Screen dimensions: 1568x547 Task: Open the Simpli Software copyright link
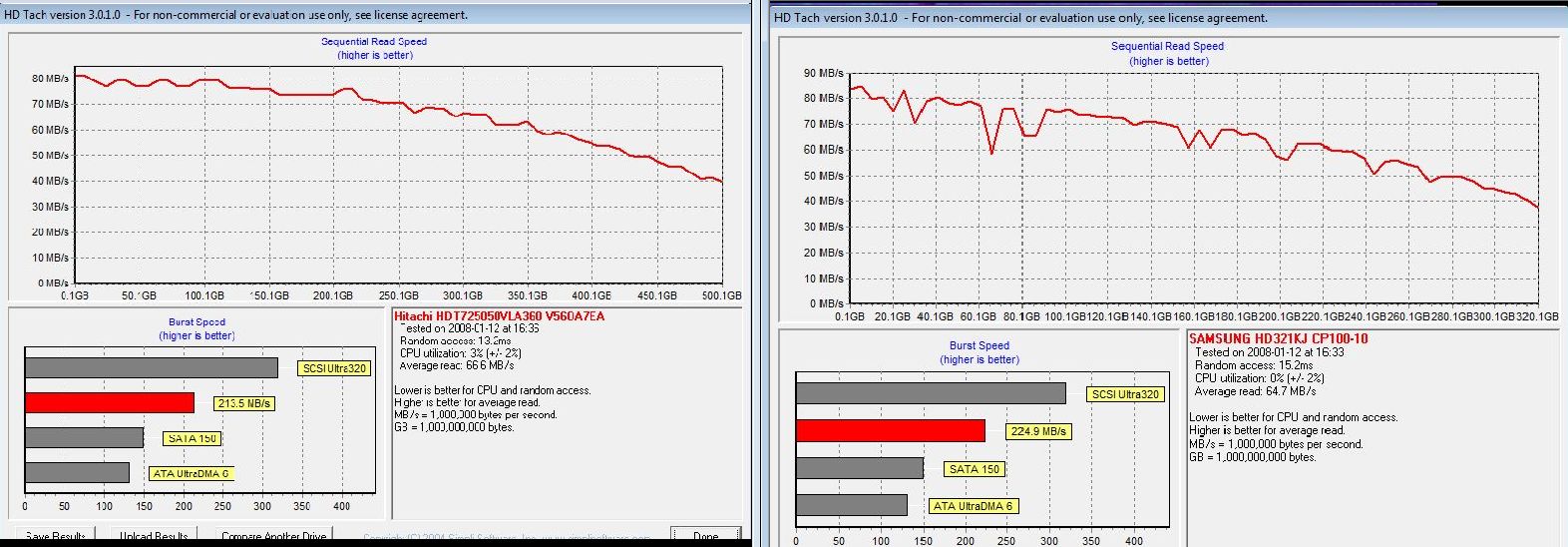tap(507, 538)
